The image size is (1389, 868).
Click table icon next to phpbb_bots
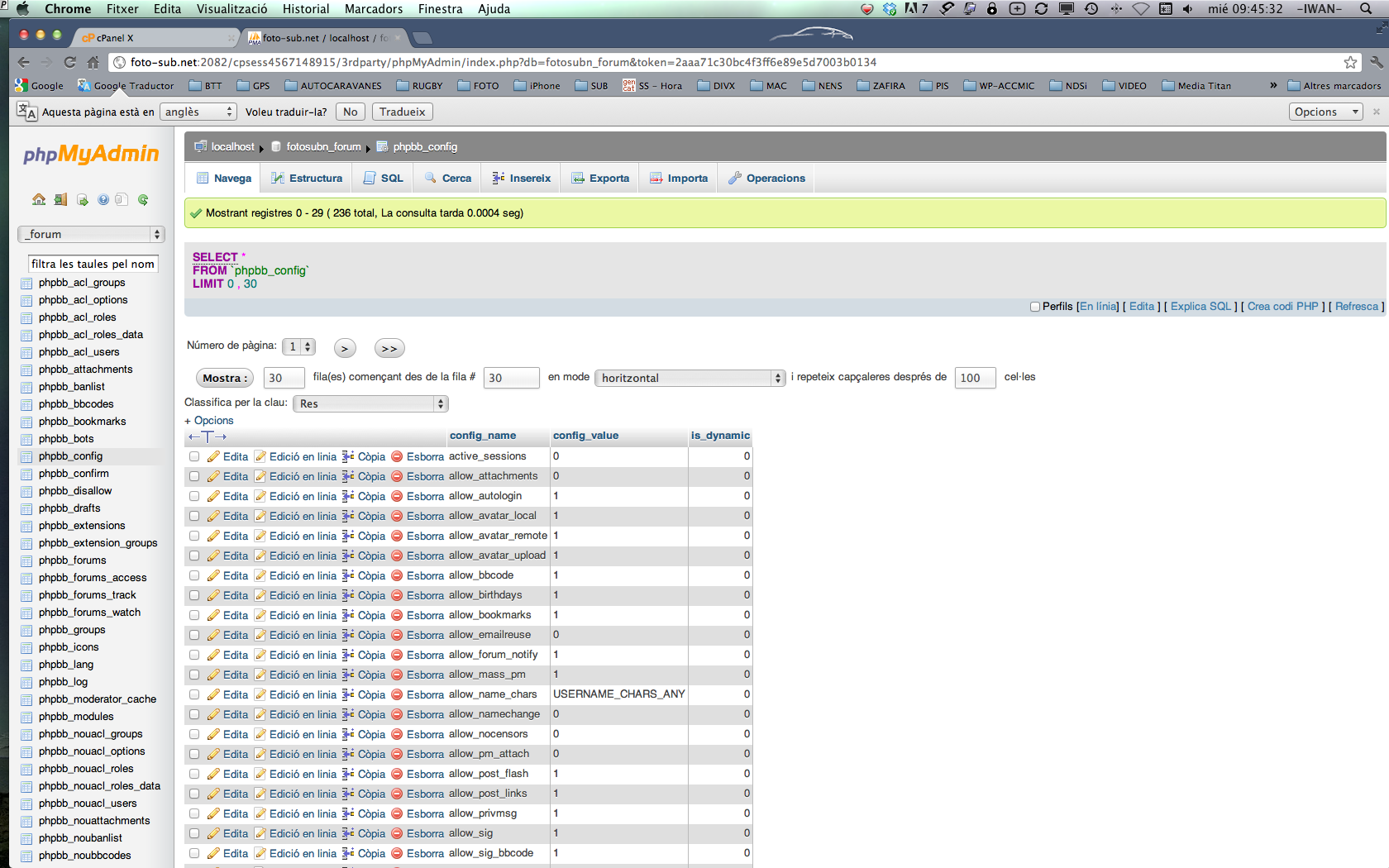[27, 439]
